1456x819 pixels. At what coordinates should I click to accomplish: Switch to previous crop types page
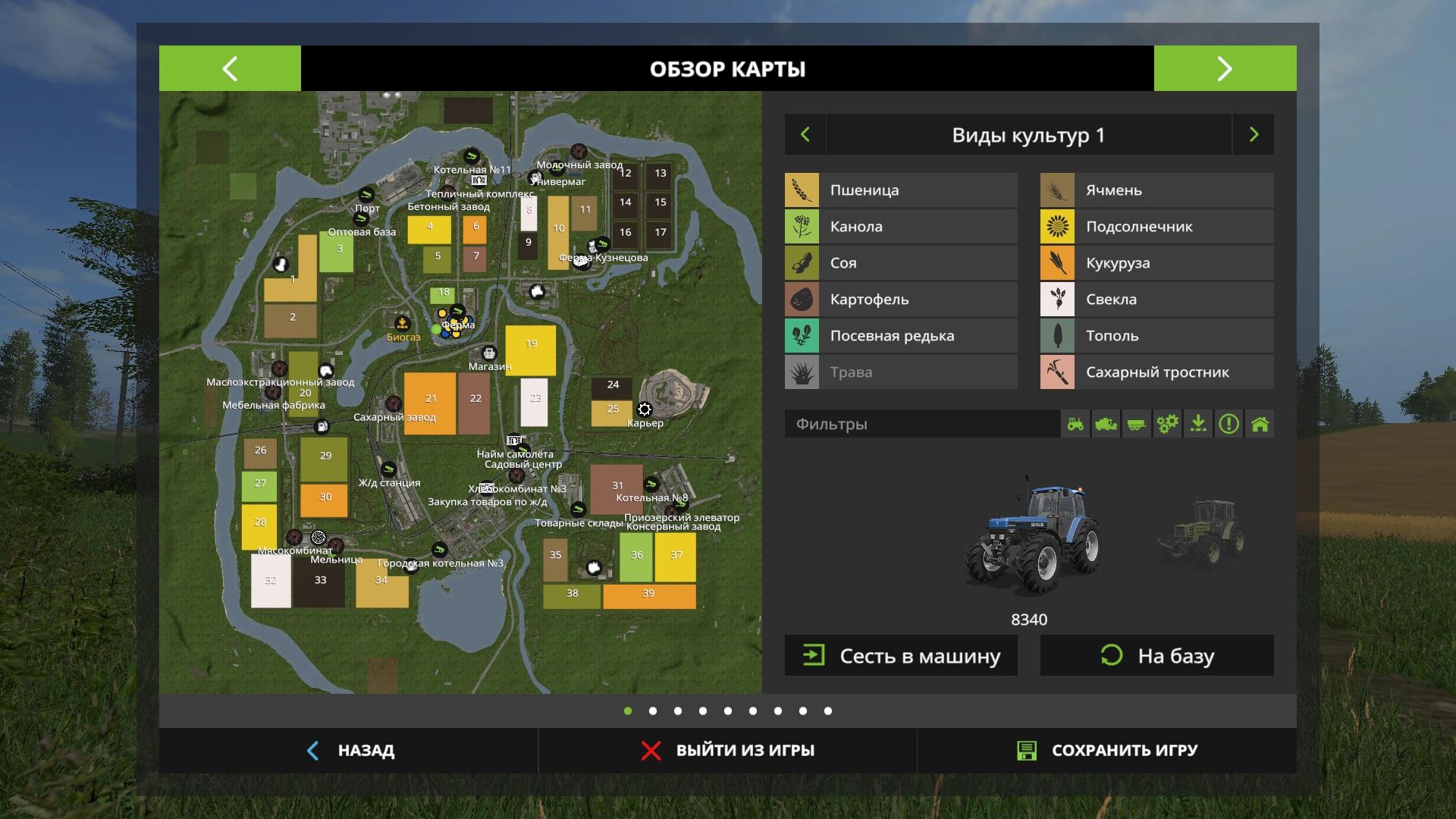tap(805, 135)
